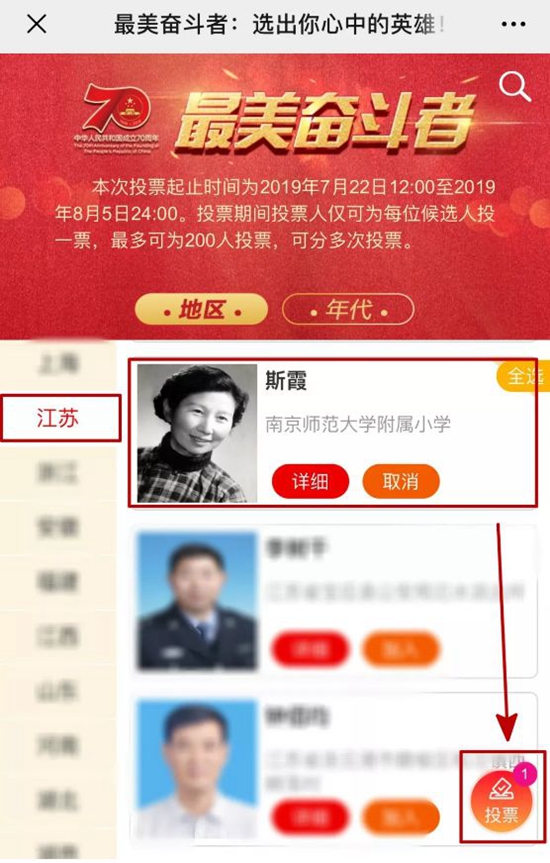Open red details button of second candidate
Screen dimensions: 550x863
point(311,649)
